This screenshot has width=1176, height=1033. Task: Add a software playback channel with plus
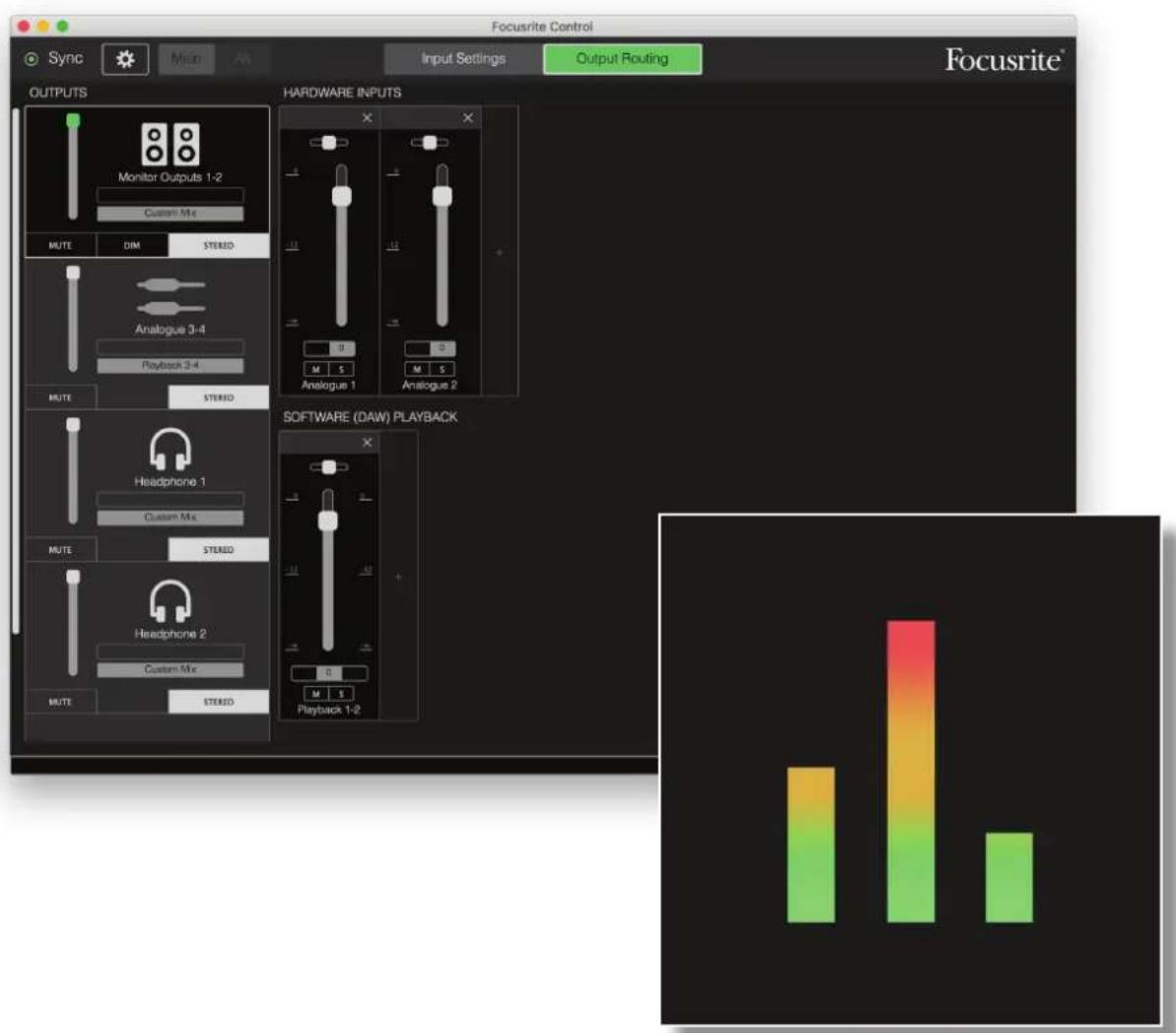398,577
